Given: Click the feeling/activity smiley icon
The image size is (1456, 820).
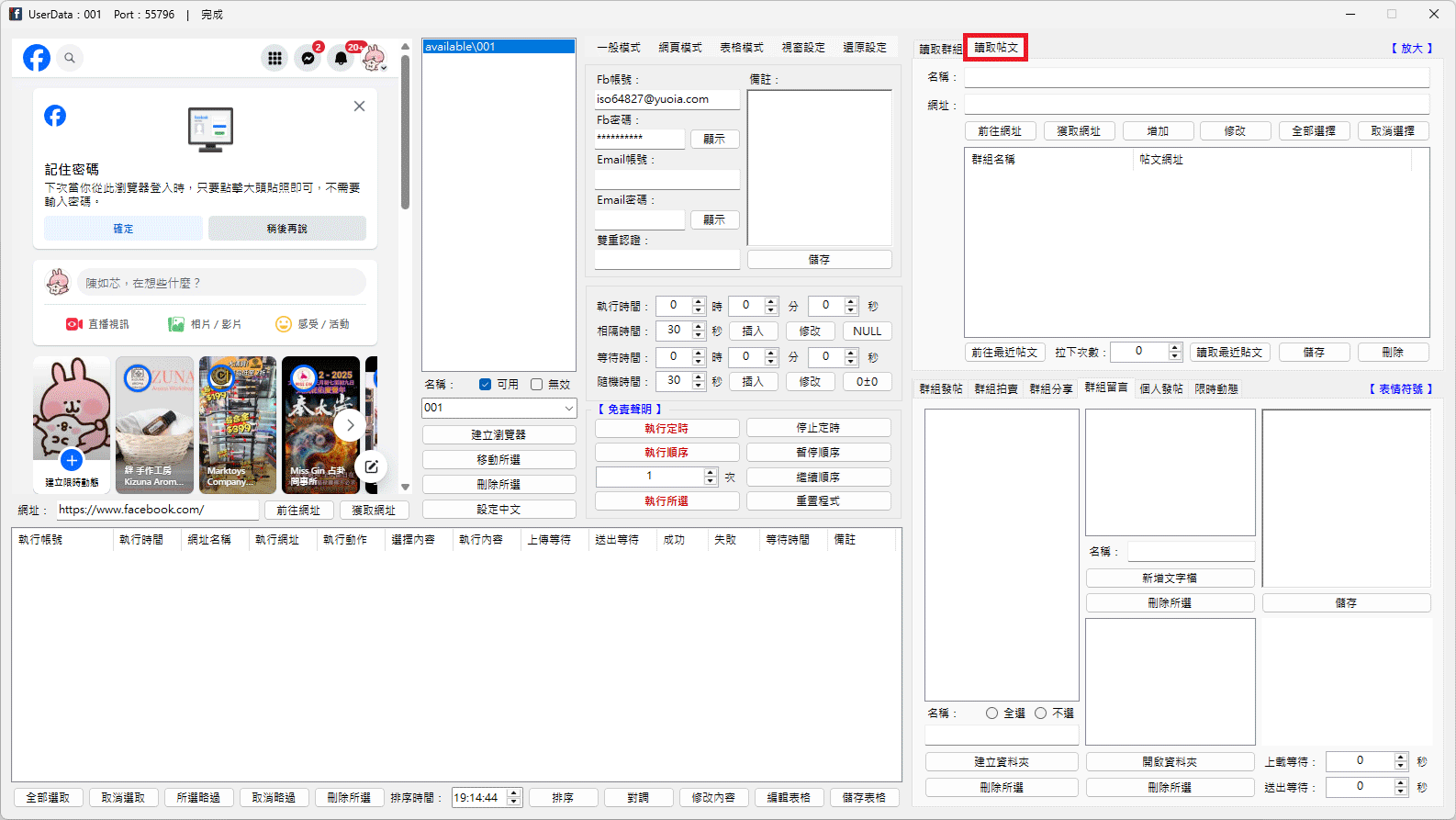Looking at the screenshot, I should 284,324.
